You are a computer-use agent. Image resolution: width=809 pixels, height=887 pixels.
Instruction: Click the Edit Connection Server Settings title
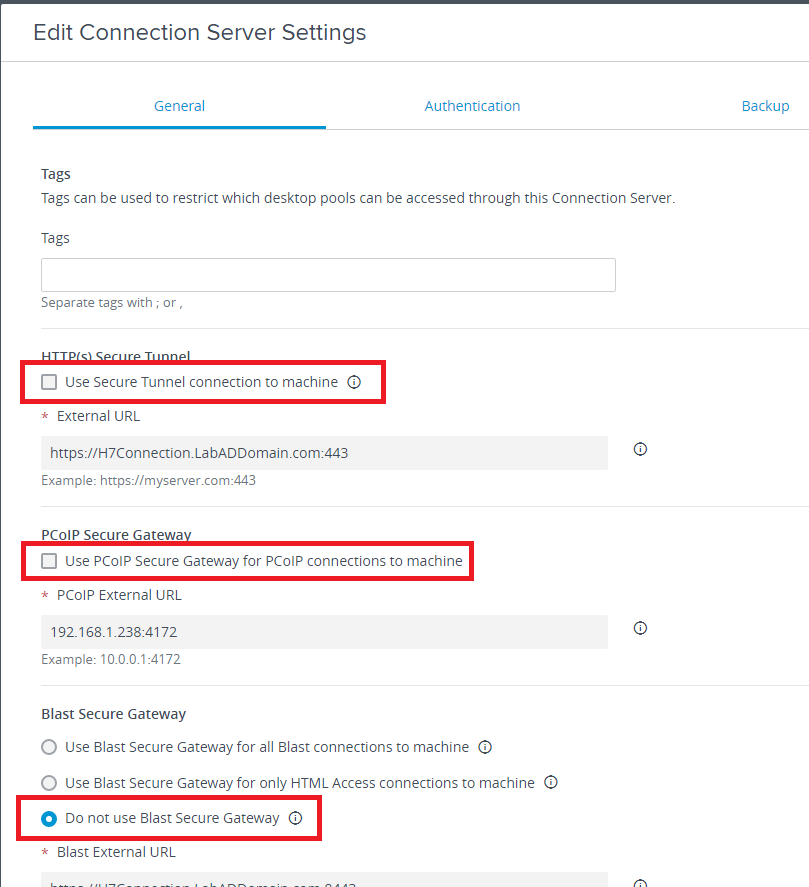(200, 32)
